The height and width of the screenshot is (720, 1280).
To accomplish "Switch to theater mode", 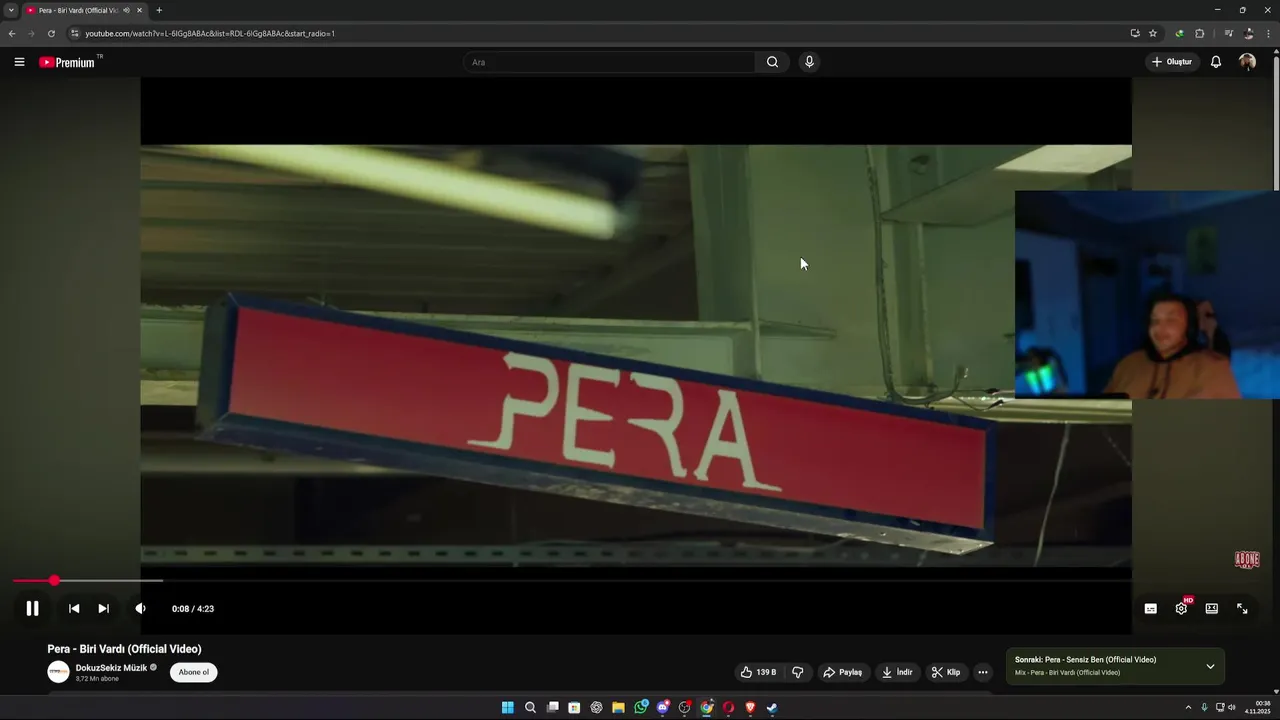I will click(1212, 608).
